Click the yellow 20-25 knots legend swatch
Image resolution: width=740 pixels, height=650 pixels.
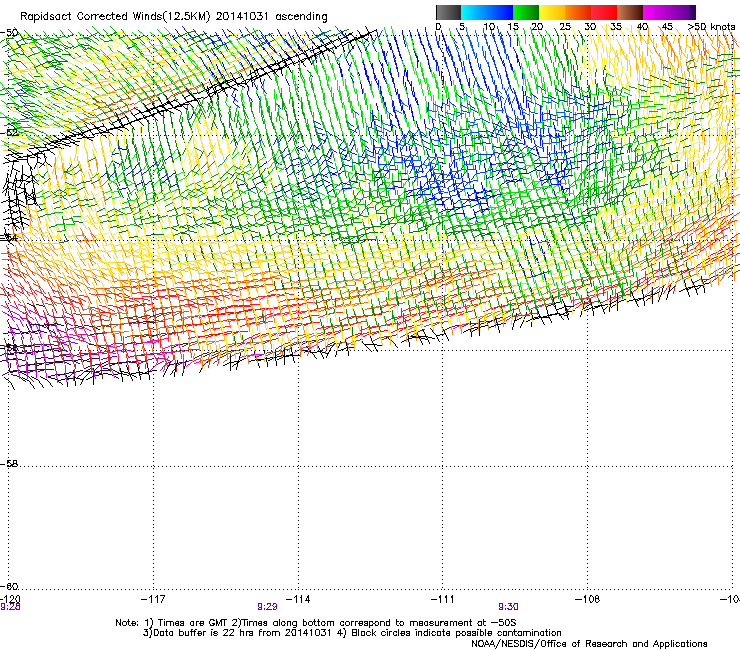click(552, 12)
